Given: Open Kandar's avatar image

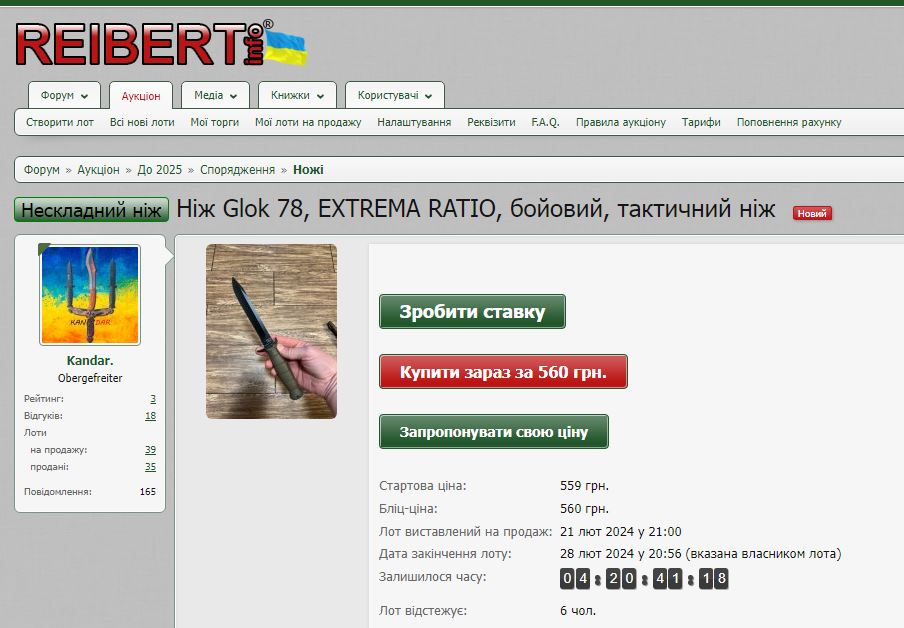Looking at the screenshot, I should coord(90,295).
